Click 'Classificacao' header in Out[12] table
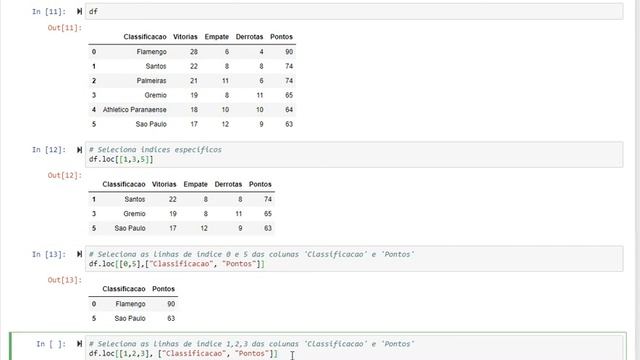640x360 pixels. pos(124,184)
